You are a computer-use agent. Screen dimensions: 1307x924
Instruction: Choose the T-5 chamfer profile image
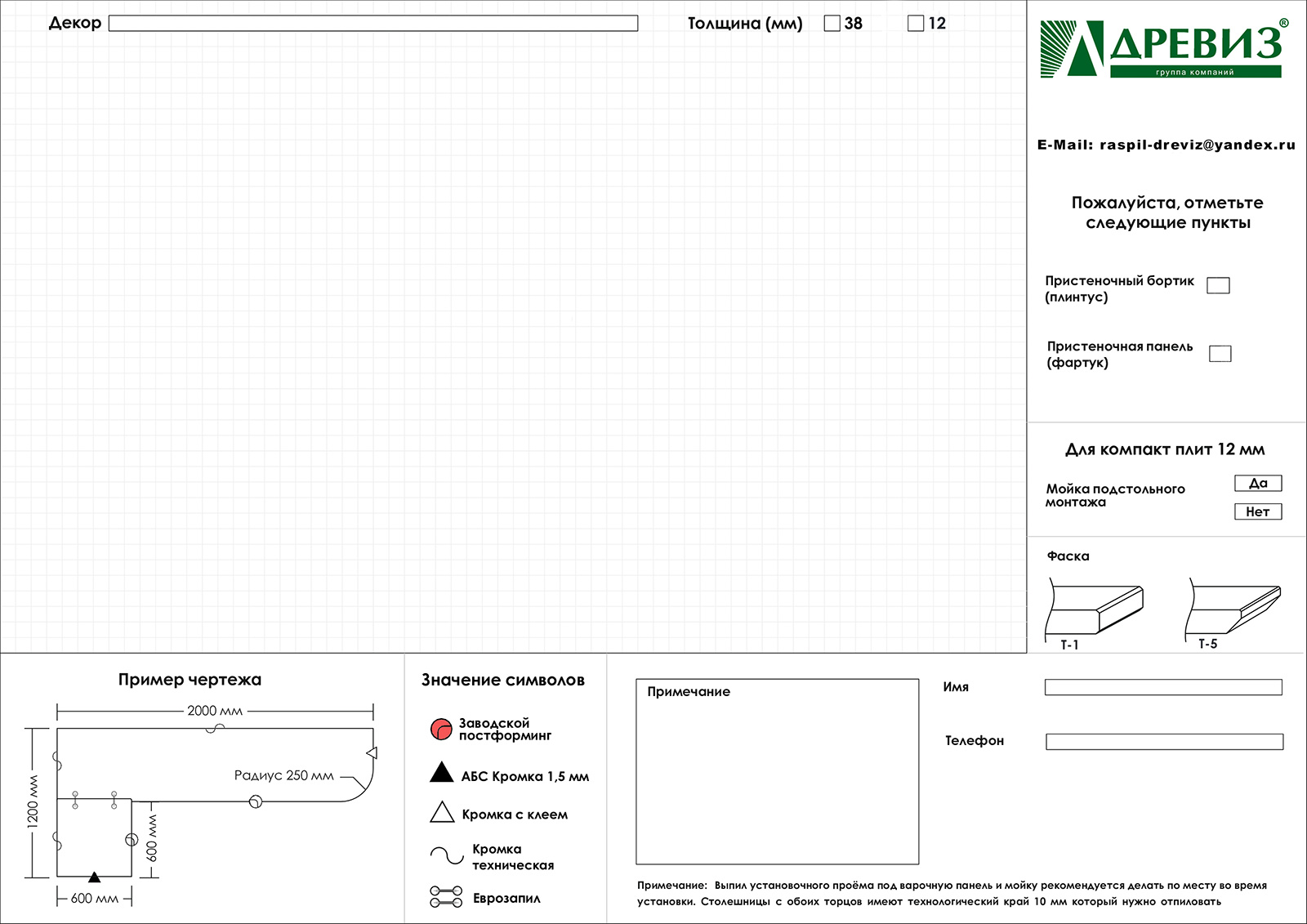(x=1234, y=609)
